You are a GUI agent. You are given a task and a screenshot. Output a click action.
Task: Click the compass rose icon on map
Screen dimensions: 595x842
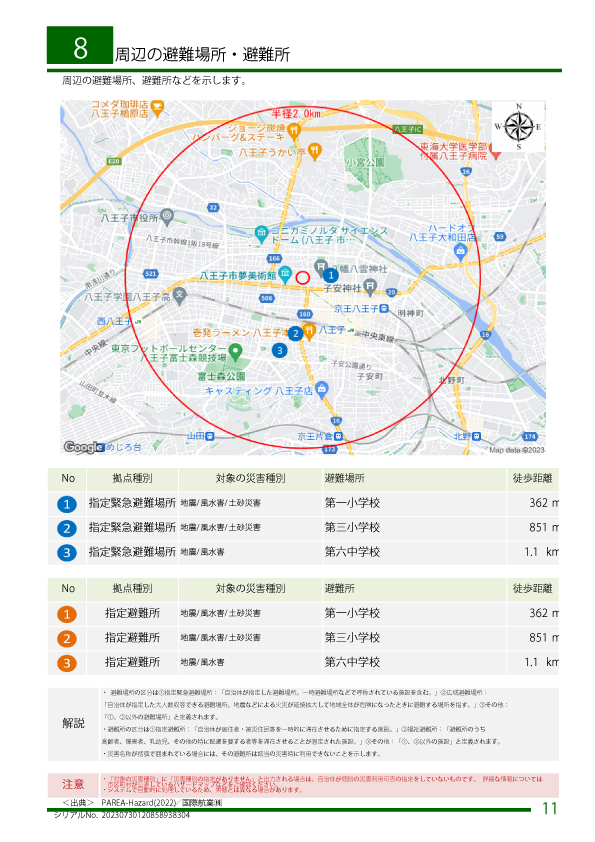coord(519,127)
